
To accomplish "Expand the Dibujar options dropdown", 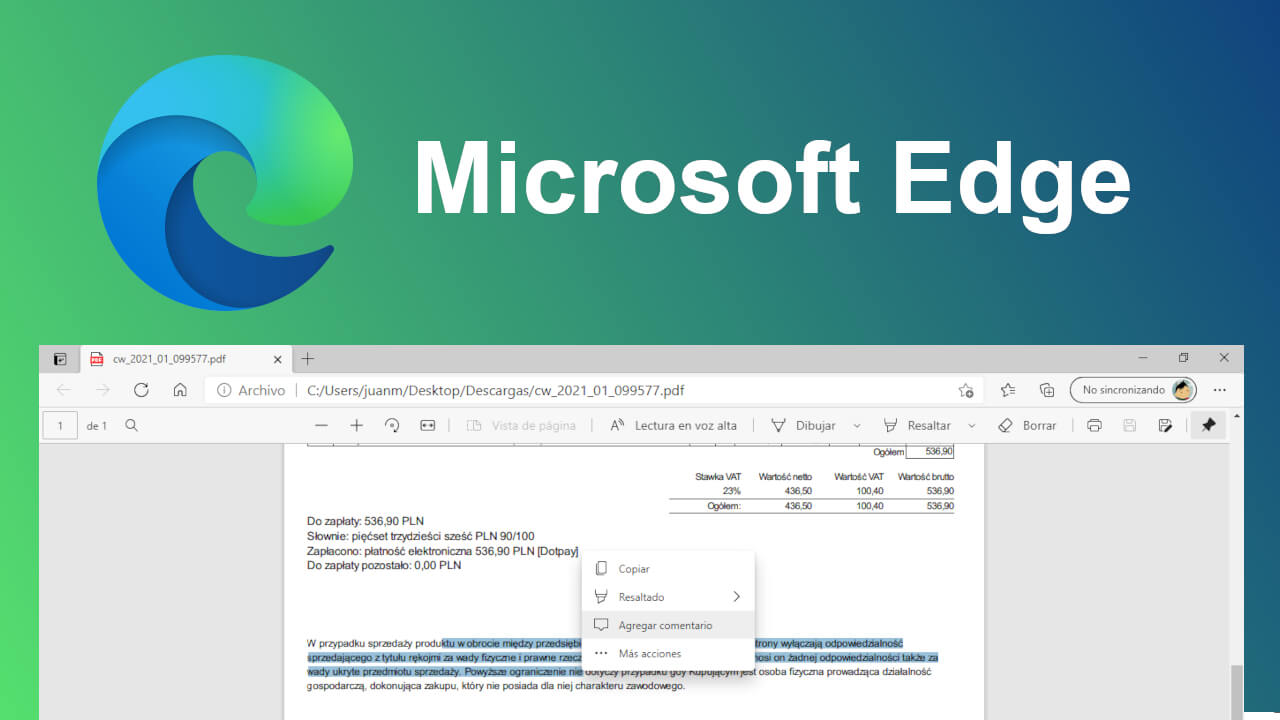I will (856, 425).
